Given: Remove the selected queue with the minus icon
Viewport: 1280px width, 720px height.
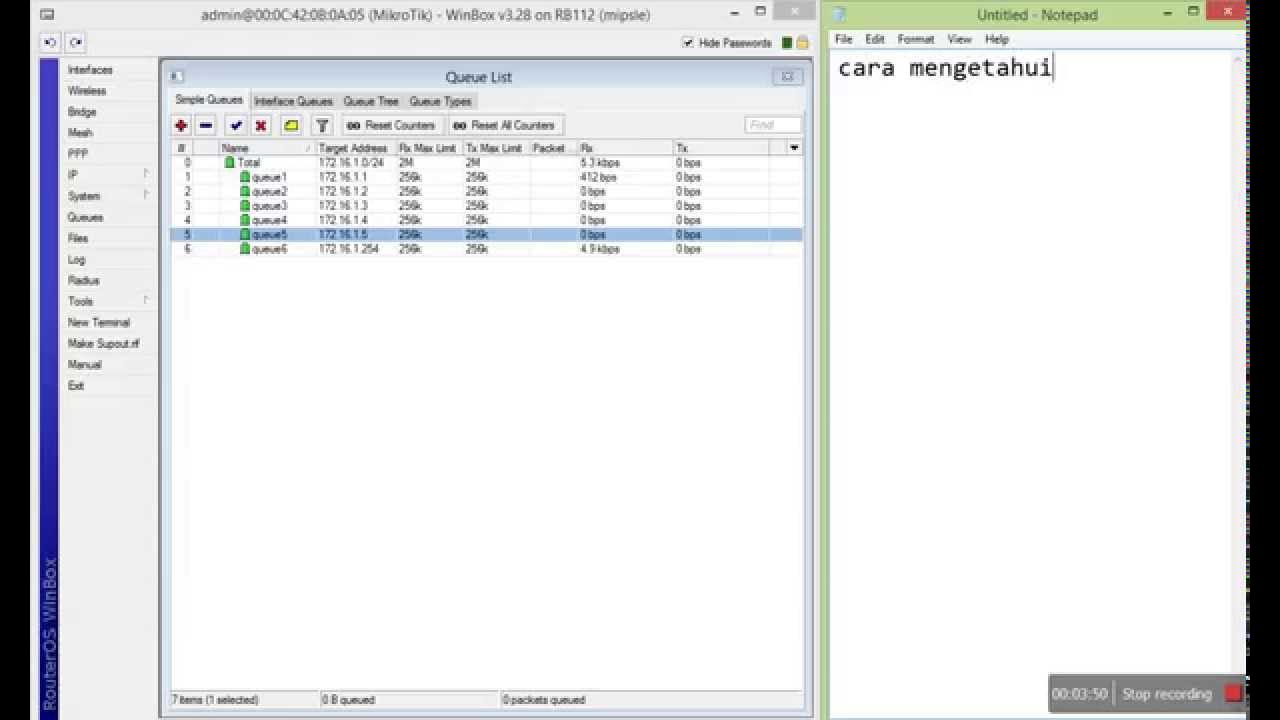Looking at the screenshot, I should (x=206, y=125).
